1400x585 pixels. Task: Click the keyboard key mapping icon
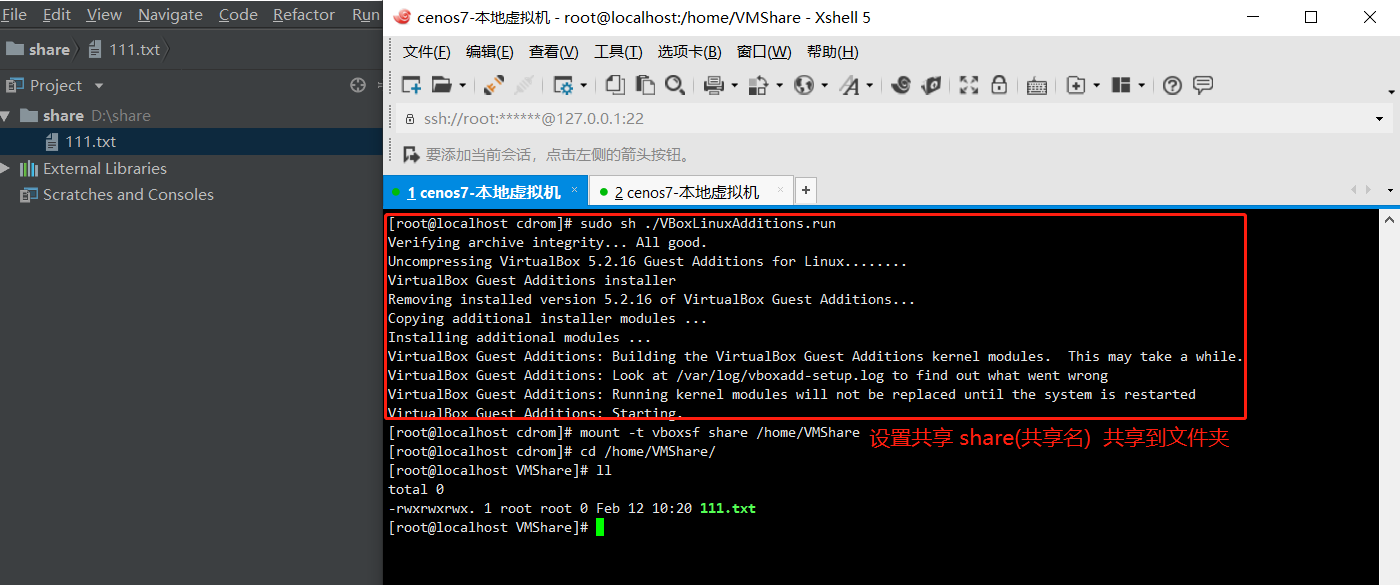point(1037,86)
